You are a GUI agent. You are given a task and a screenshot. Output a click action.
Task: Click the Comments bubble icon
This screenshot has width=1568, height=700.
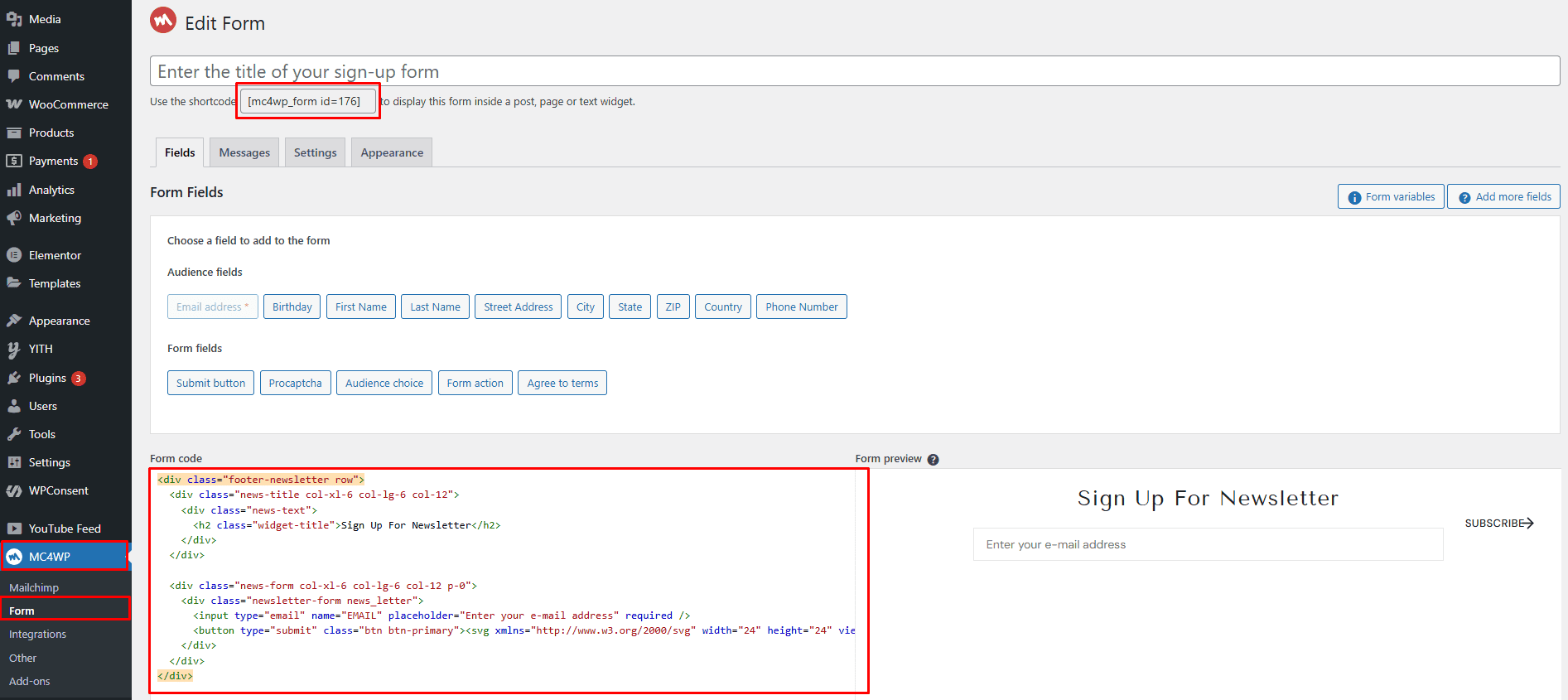pos(14,76)
